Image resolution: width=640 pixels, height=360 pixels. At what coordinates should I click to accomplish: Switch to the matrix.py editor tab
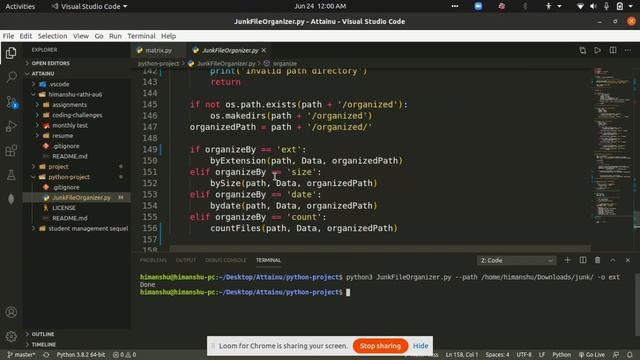158,50
